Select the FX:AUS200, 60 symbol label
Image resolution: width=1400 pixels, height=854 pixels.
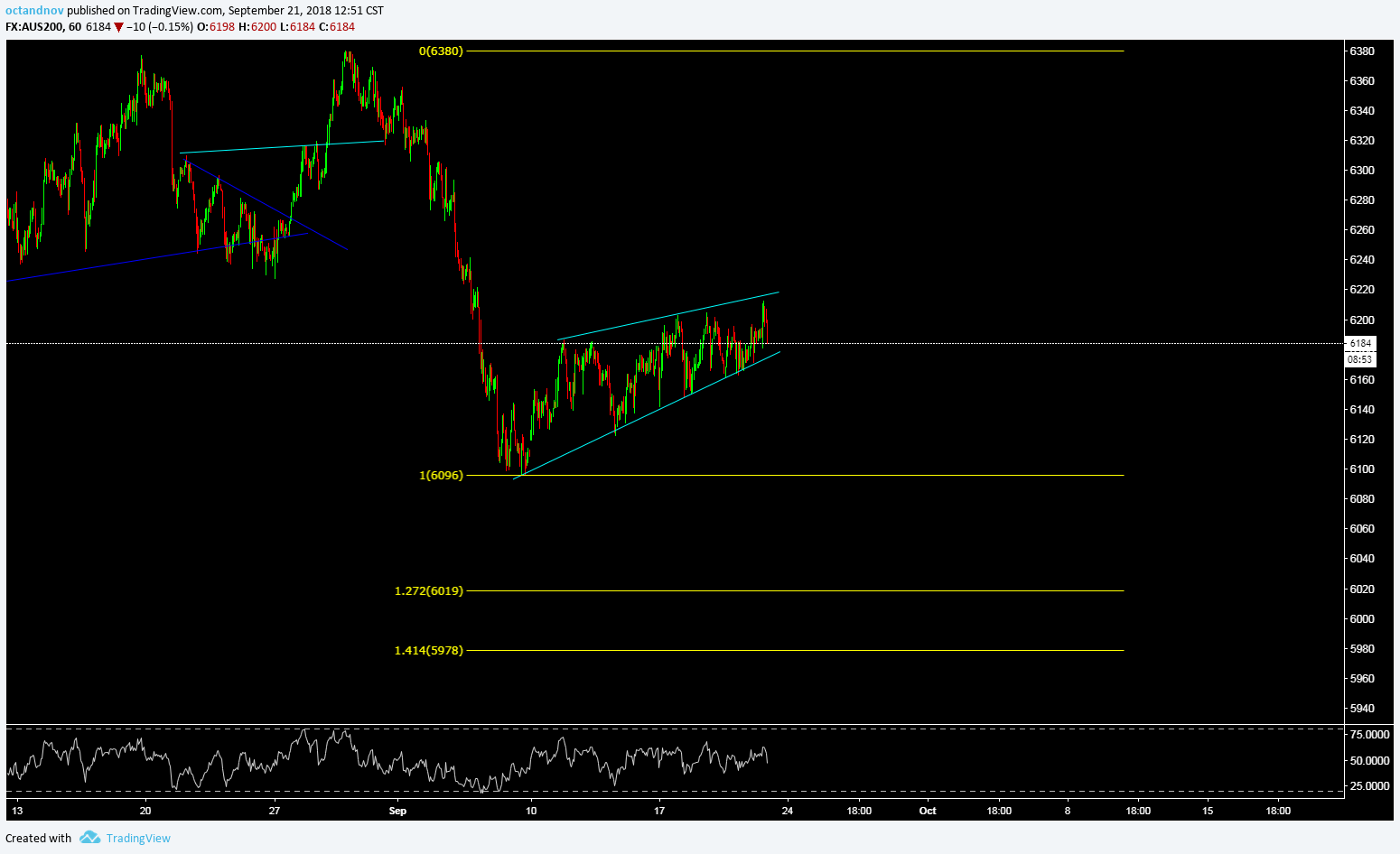tap(43, 27)
